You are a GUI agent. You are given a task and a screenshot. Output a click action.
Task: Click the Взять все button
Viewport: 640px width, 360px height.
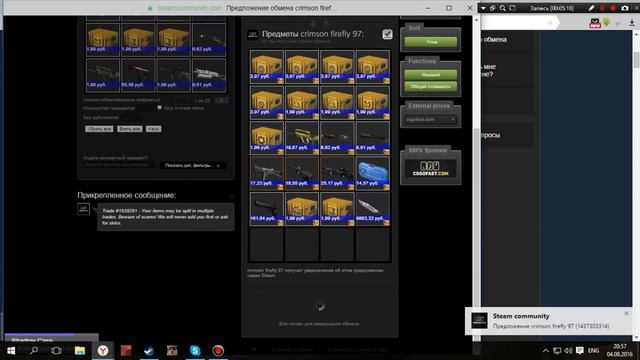pos(130,129)
